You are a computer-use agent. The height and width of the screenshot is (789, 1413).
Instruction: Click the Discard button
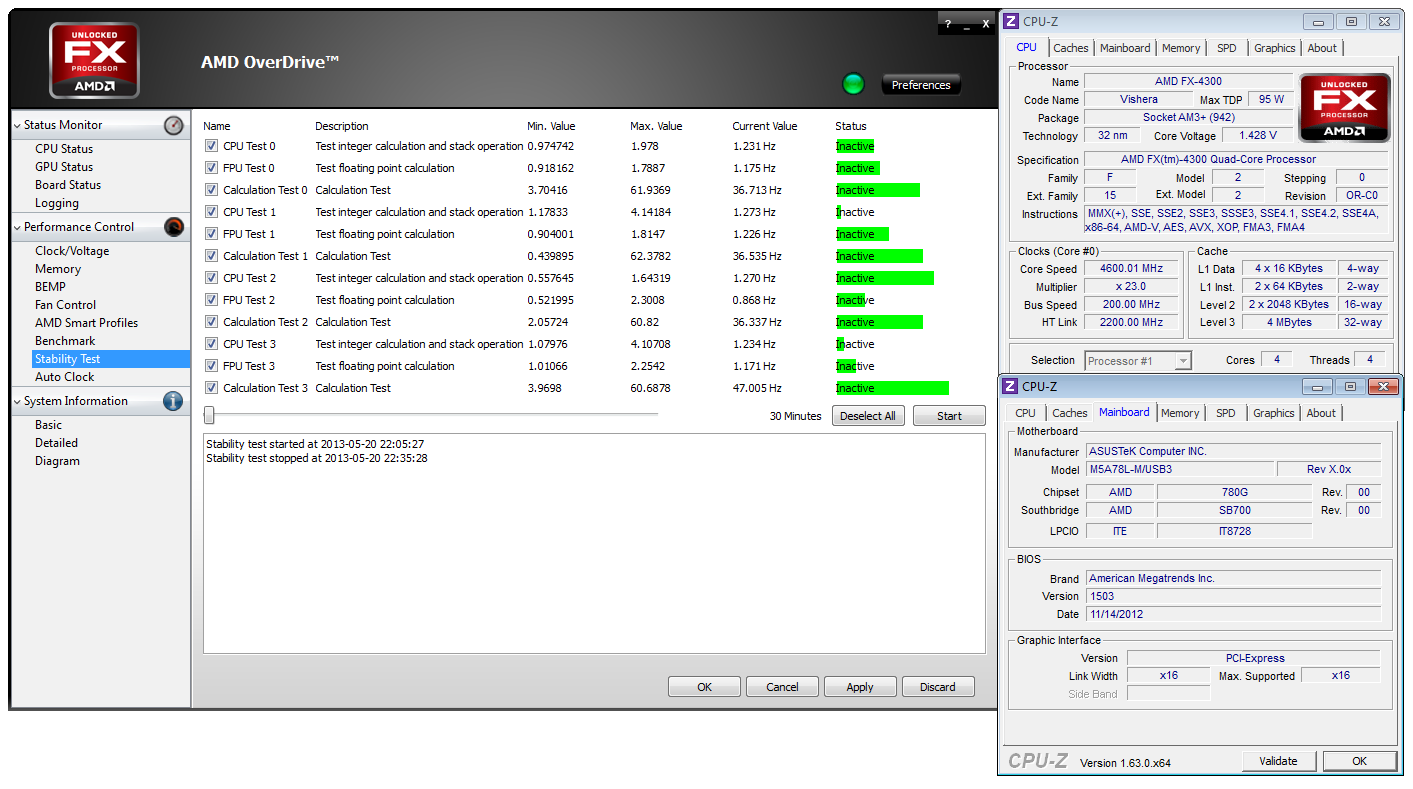pos(938,687)
